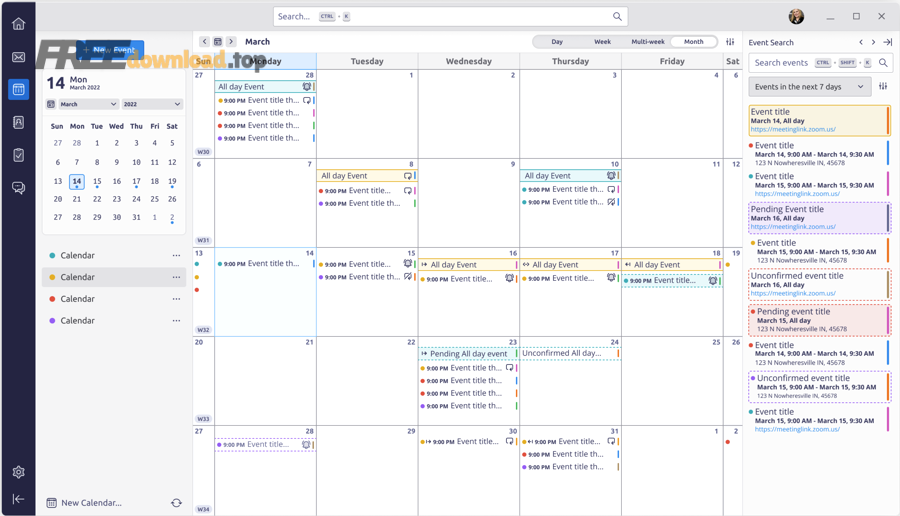Click the Thursday column header
This screenshot has width=900, height=516.
point(570,61)
